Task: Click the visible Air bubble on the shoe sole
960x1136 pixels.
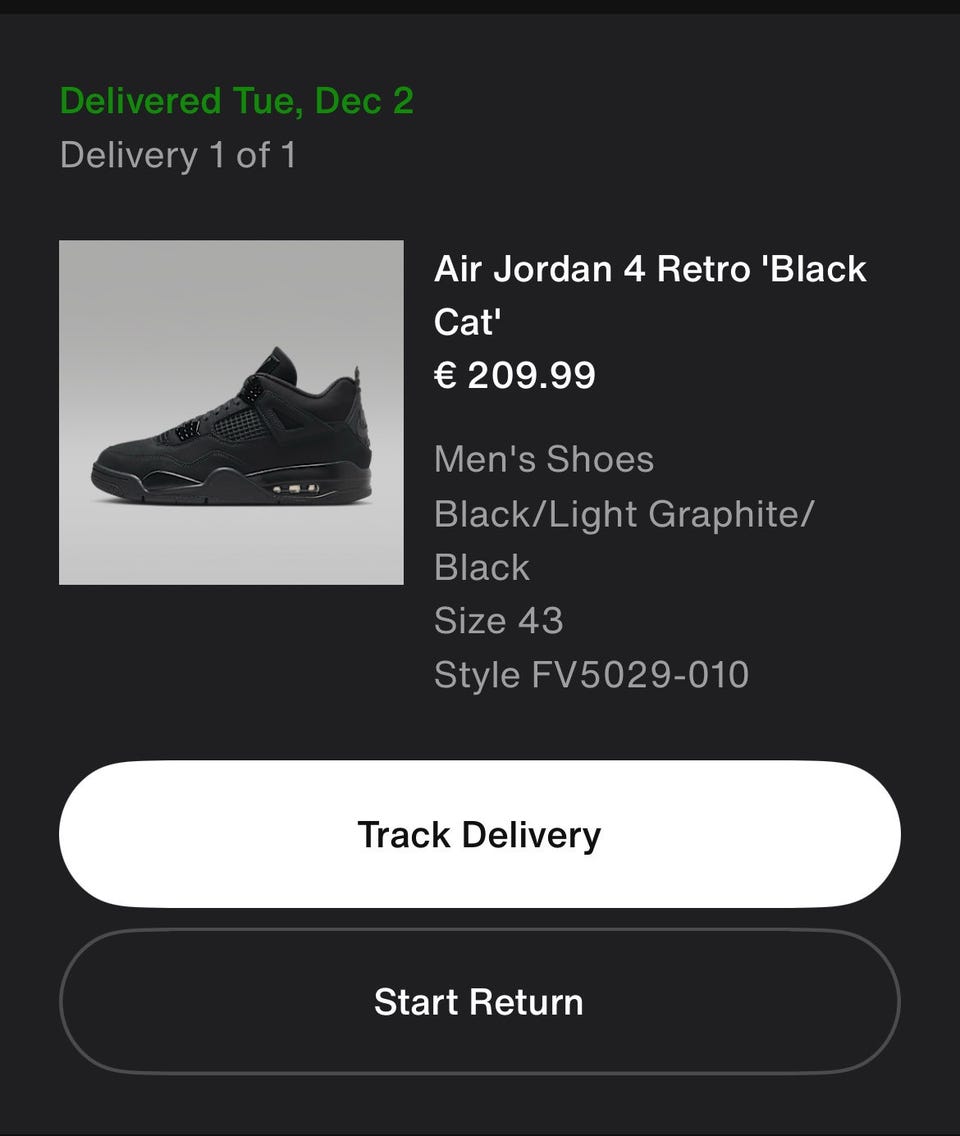Action: point(295,490)
